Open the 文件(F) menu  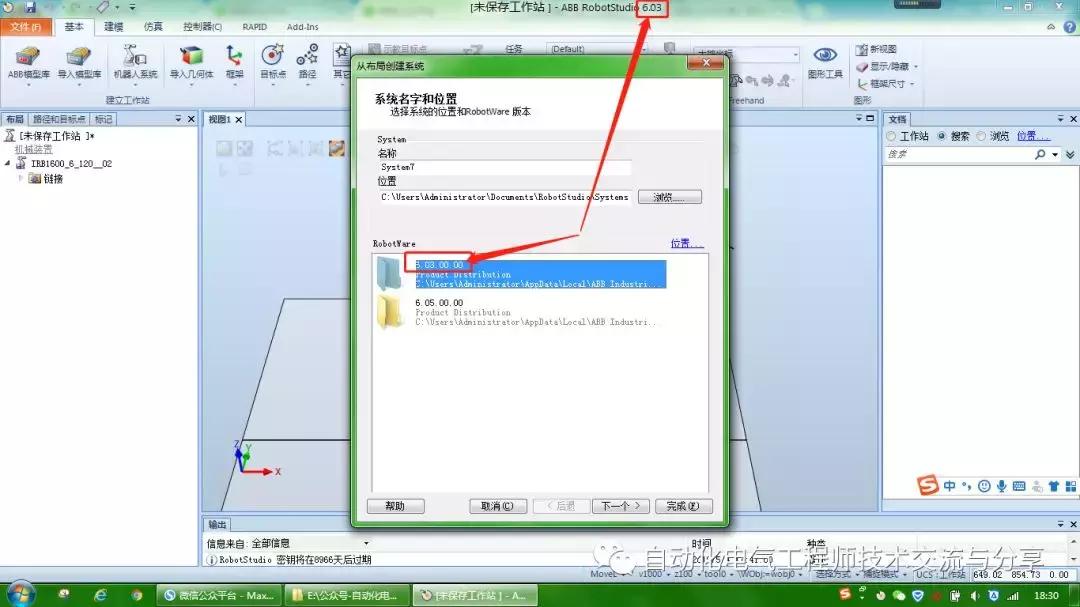coord(23,26)
